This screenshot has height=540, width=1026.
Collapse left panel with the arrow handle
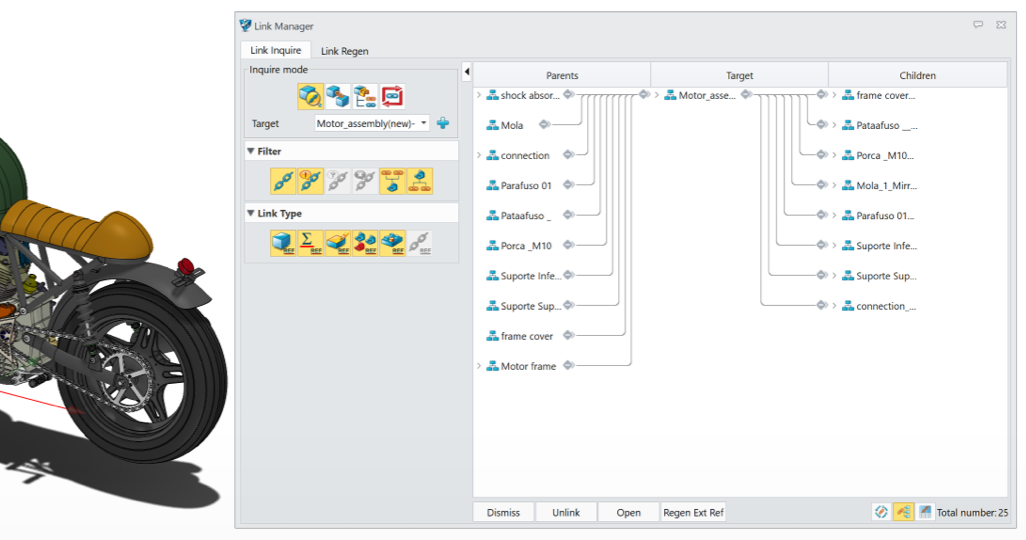pyautogui.click(x=467, y=72)
